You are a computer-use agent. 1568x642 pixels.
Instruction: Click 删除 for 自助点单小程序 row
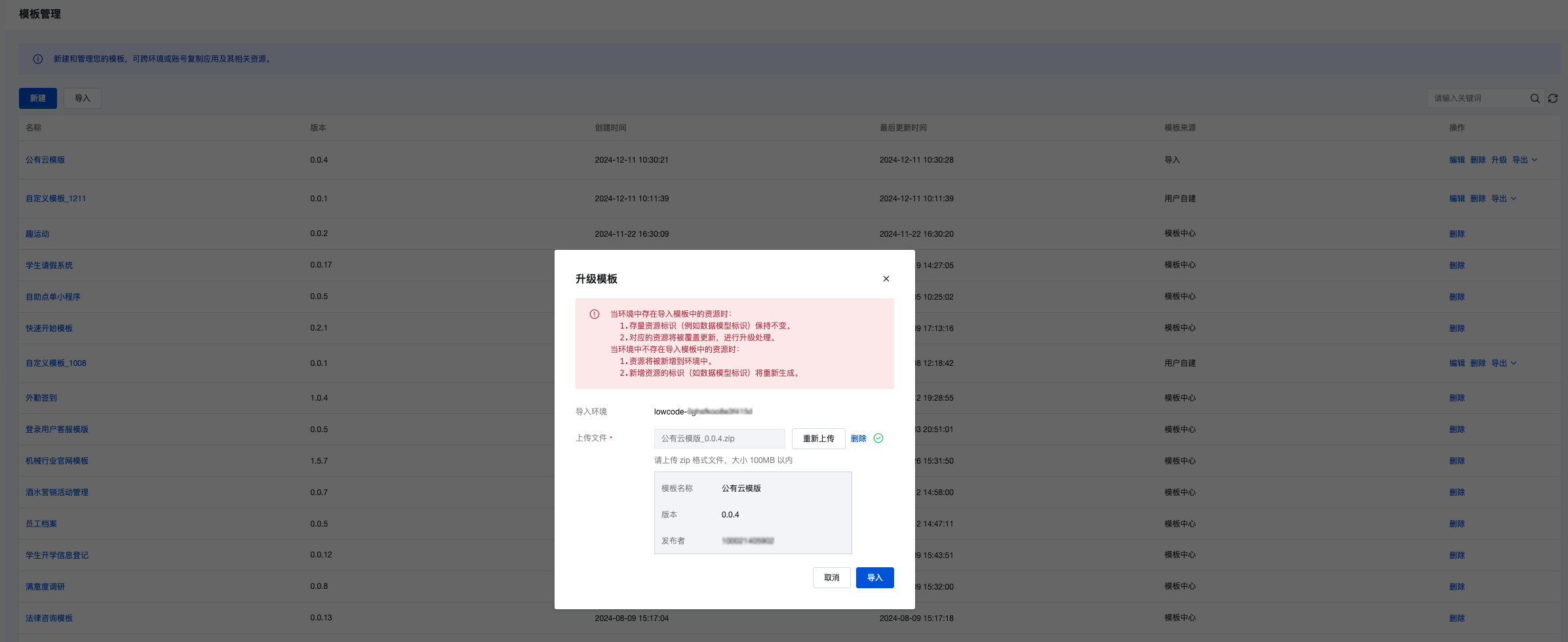pyautogui.click(x=1457, y=297)
